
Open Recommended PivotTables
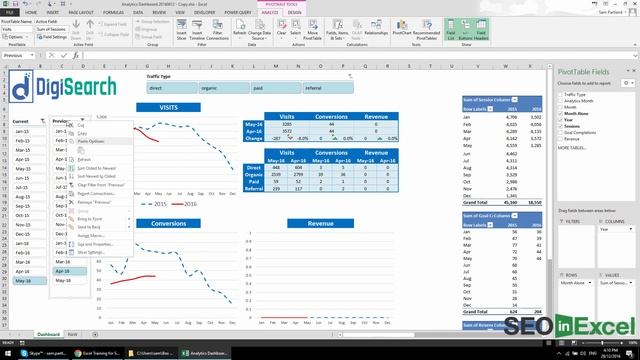click(427, 29)
